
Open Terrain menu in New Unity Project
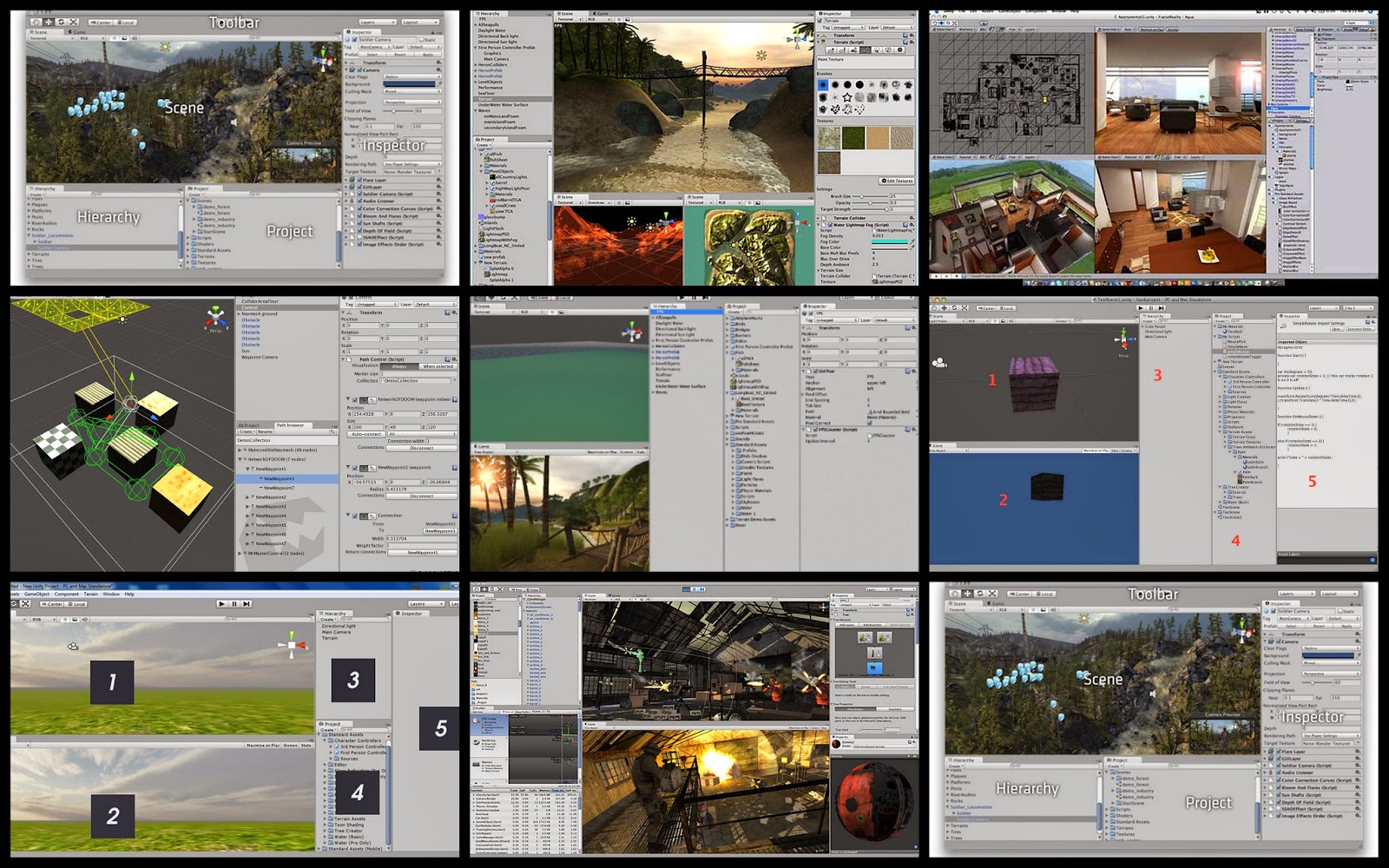(x=91, y=594)
